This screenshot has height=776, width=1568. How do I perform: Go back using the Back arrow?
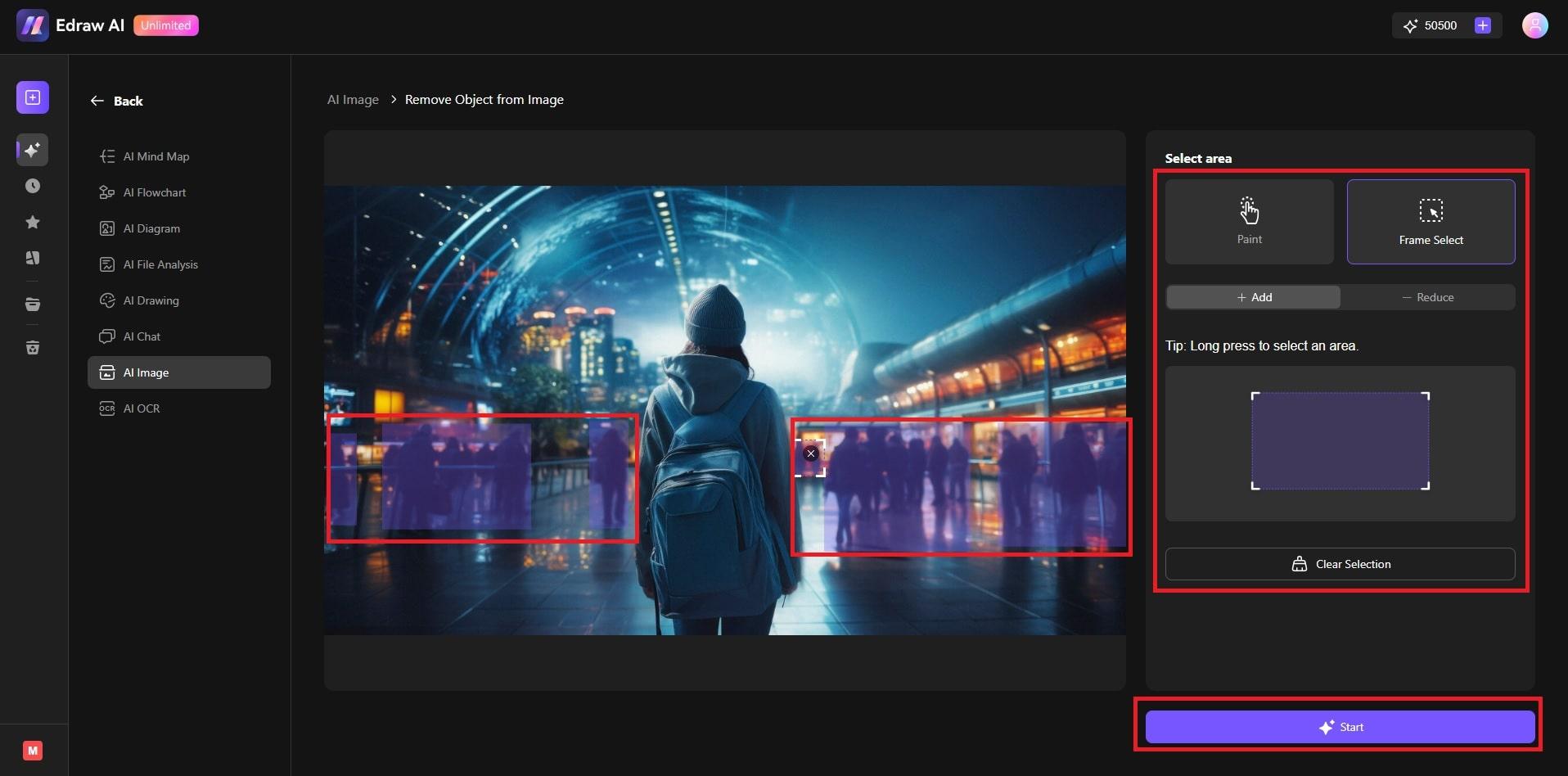(116, 101)
